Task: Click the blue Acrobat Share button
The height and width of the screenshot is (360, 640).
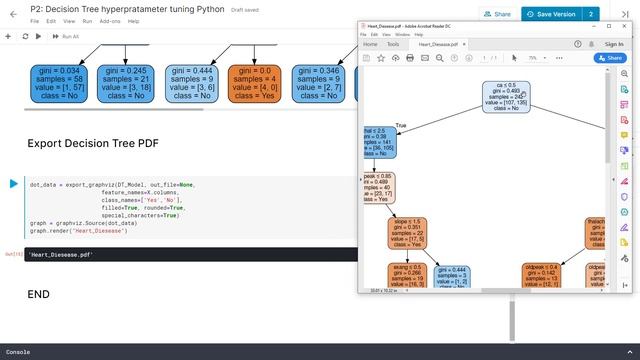Action: click(610, 58)
